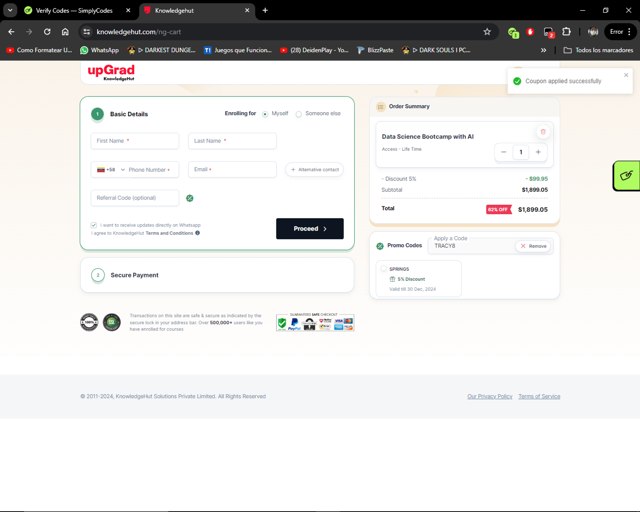640x512 pixels.
Task: Switch to Verify Codes SimplyCodes tab
Action: pyautogui.click(x=74, y=11)
